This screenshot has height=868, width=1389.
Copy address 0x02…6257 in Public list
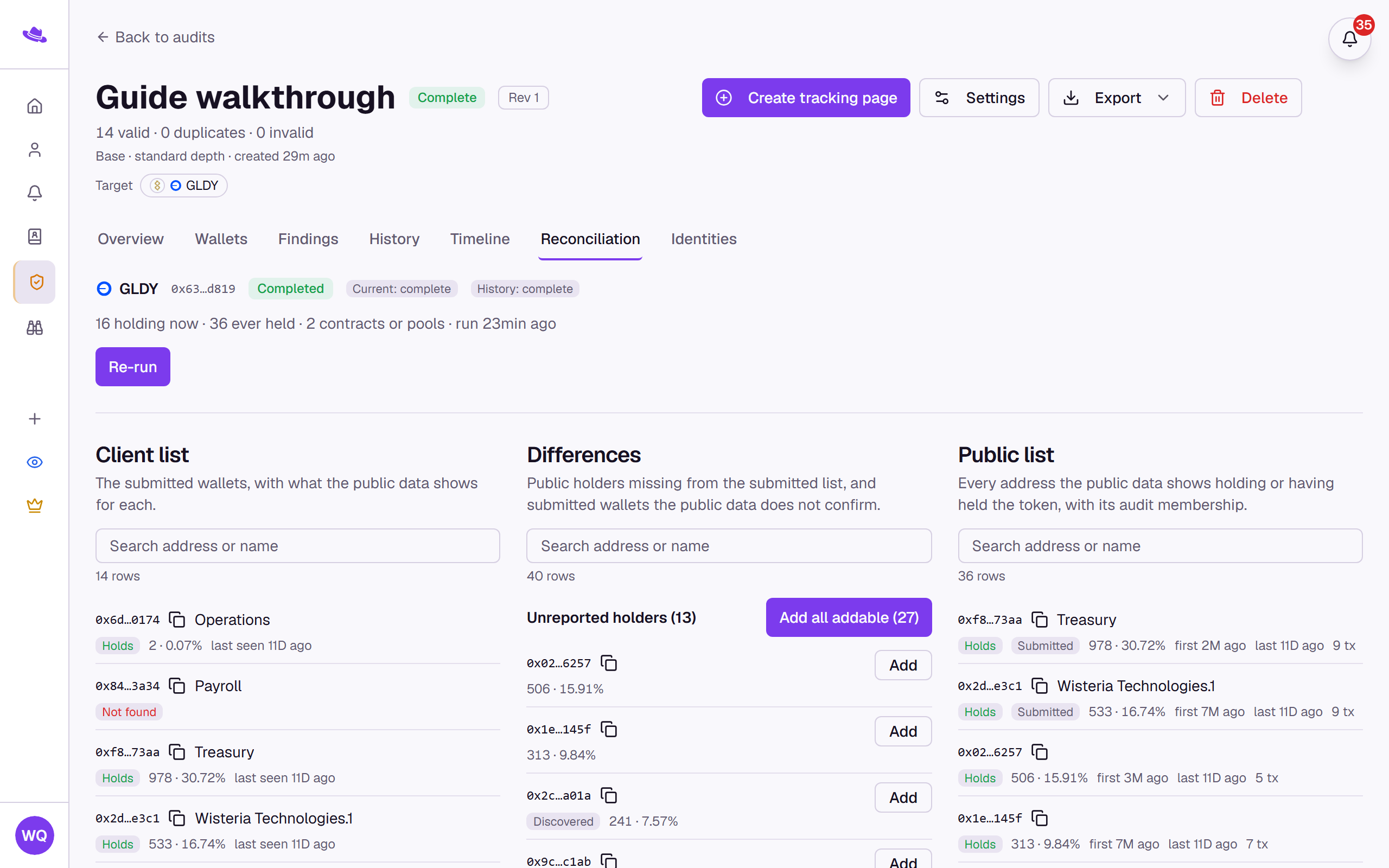click(x=1040, y=752)
